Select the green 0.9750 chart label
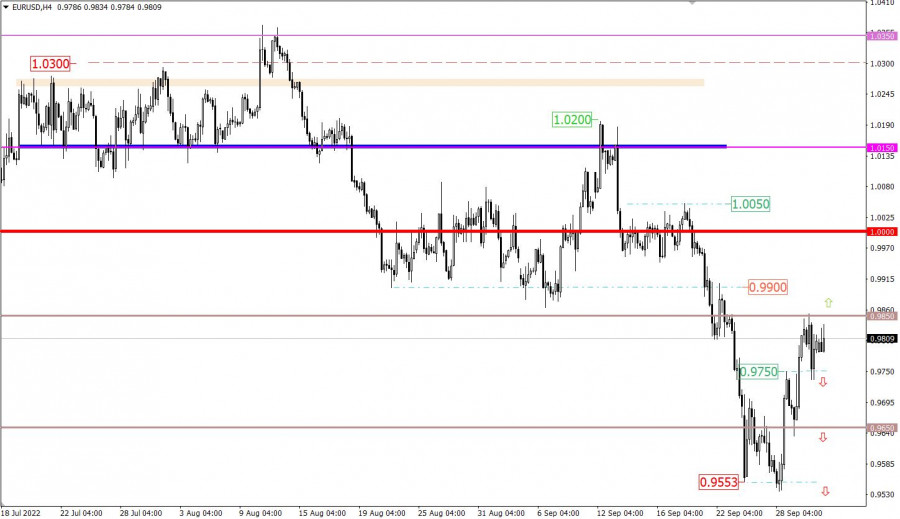Viewport: 900px width, 519px height. coord(759,371)
